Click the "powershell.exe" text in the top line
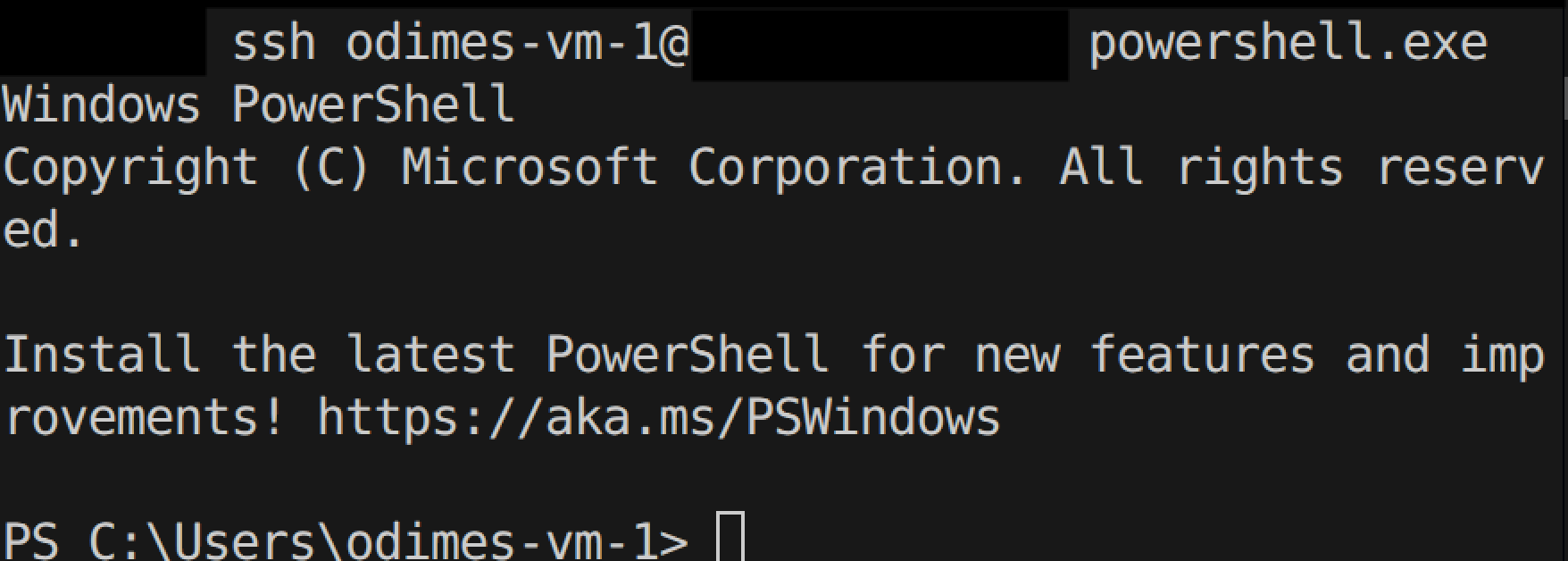 pyautogui.click(x=1288, y=43)
